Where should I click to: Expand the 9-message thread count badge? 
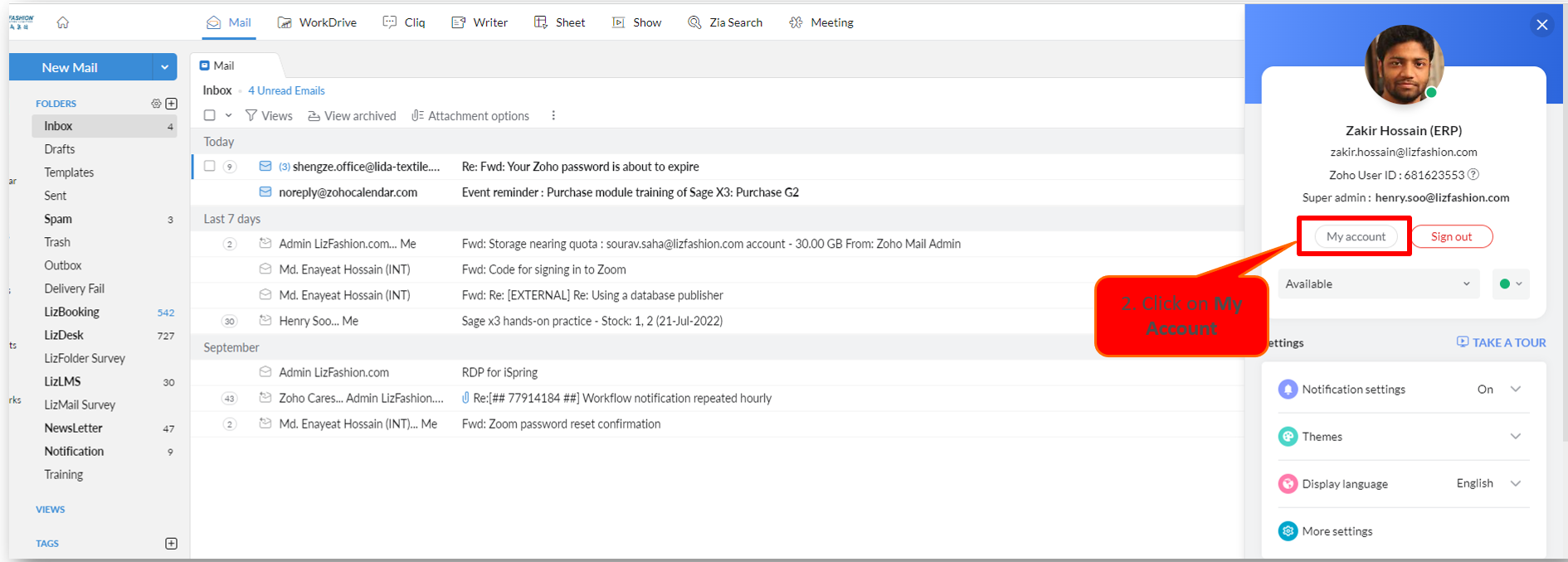[230, 167]
